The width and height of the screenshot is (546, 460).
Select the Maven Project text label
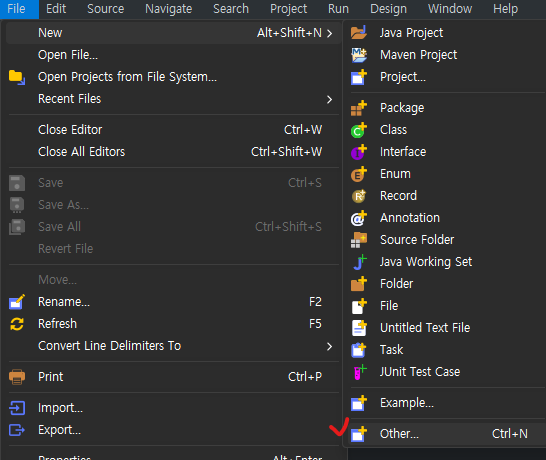click(419, 55)
